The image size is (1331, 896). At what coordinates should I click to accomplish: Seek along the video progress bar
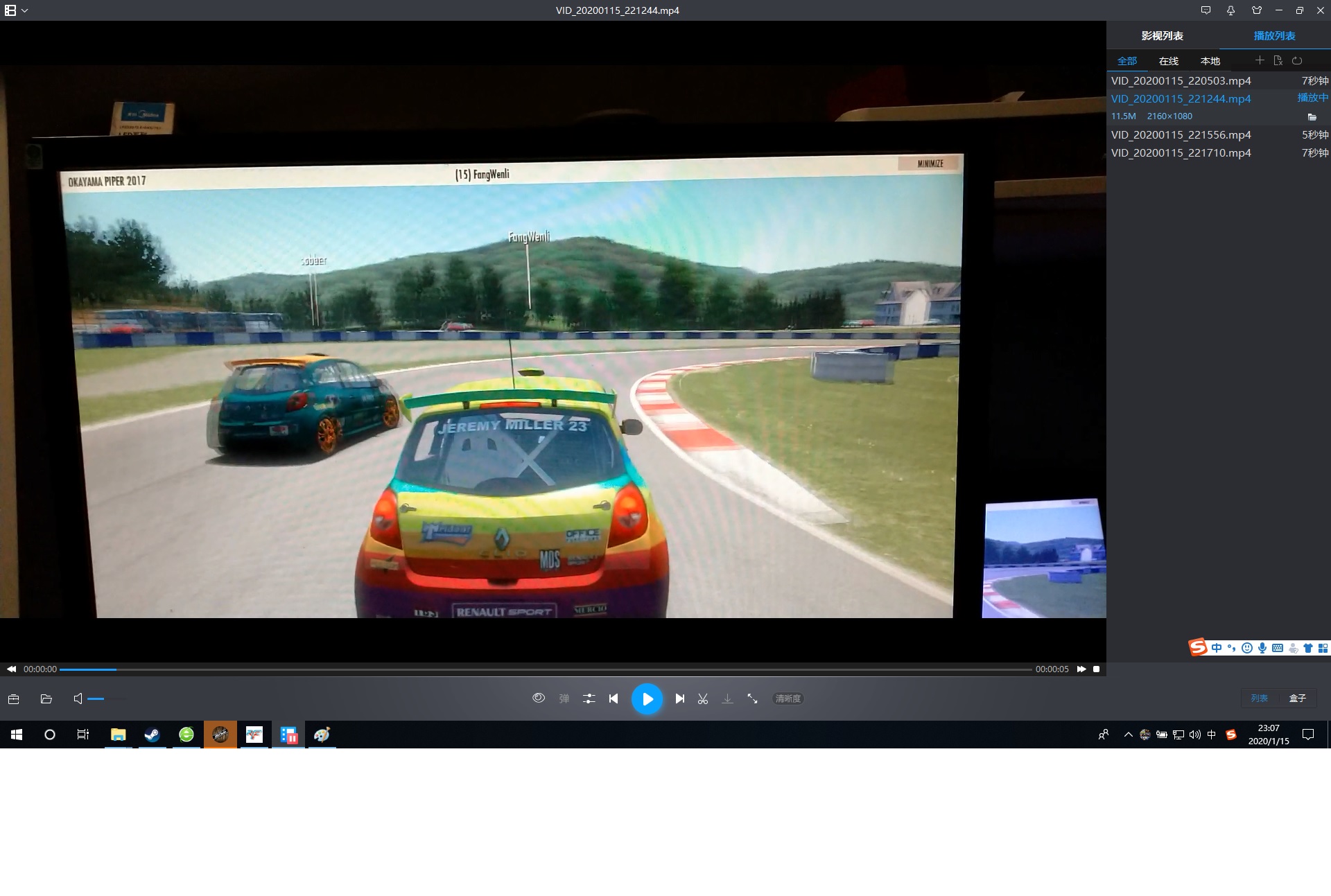tap(546, 669)
